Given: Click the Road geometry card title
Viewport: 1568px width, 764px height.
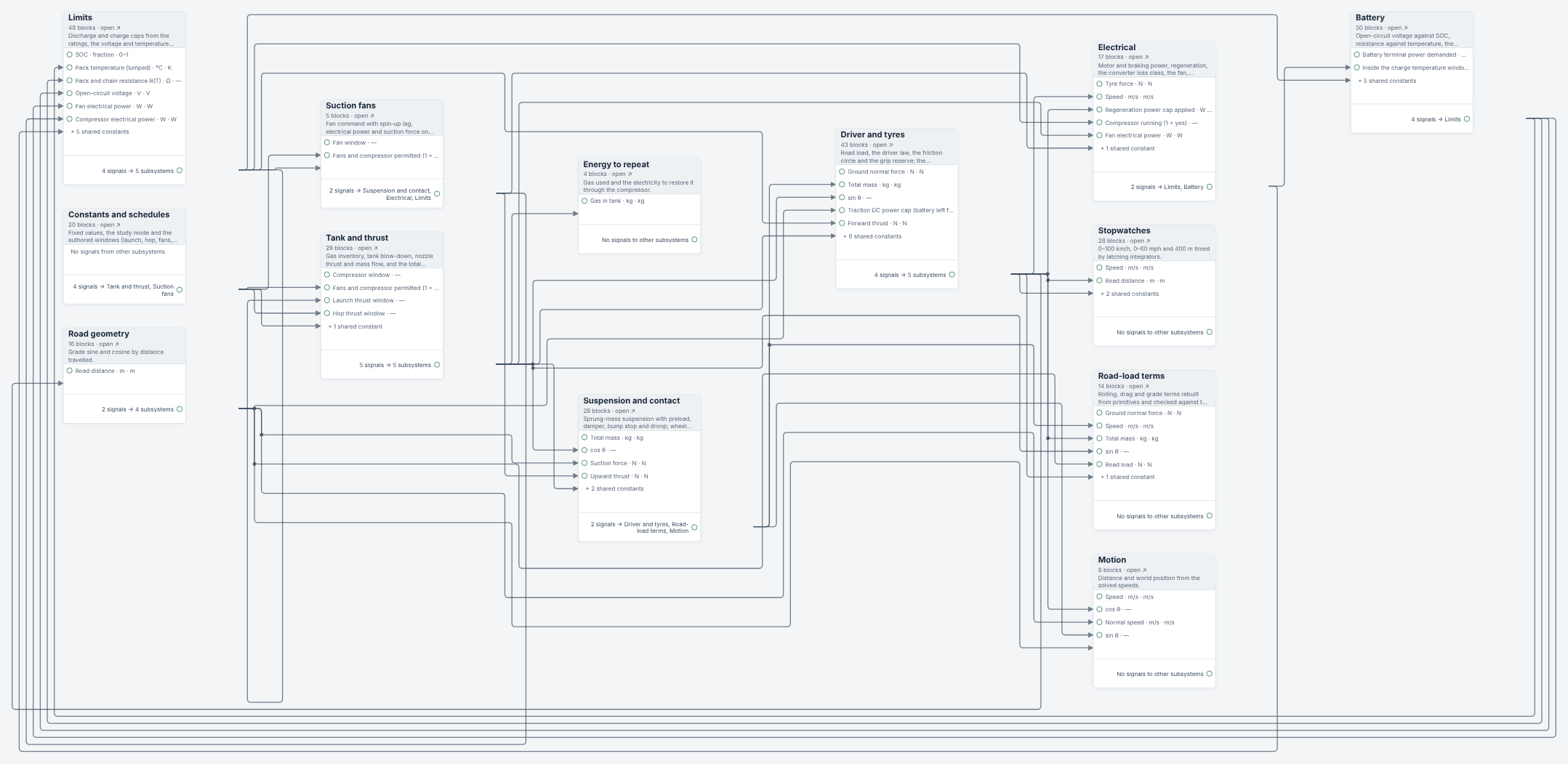Looking at the screenshot, I should click(x=99, y=334).
